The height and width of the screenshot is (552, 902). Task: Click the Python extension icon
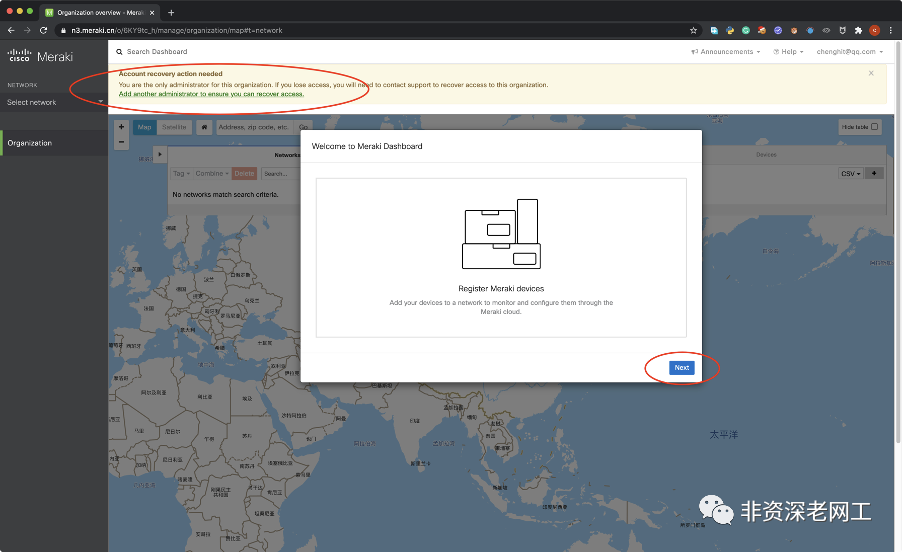tap(730, 30)
